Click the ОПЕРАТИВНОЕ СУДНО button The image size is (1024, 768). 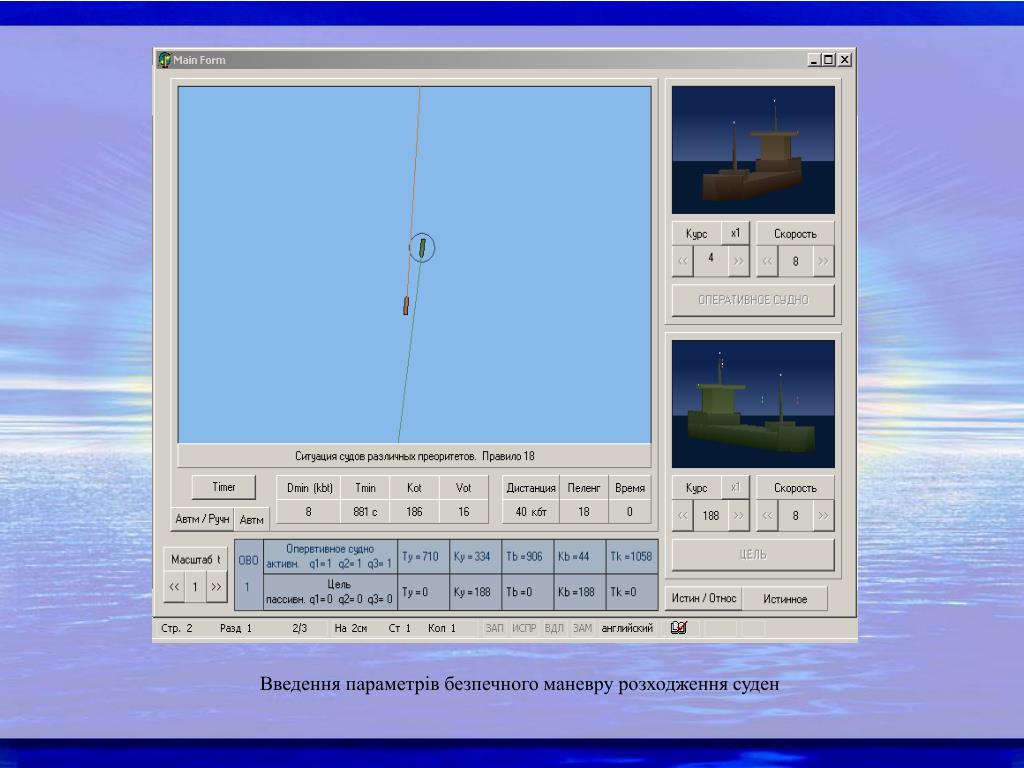753,300
